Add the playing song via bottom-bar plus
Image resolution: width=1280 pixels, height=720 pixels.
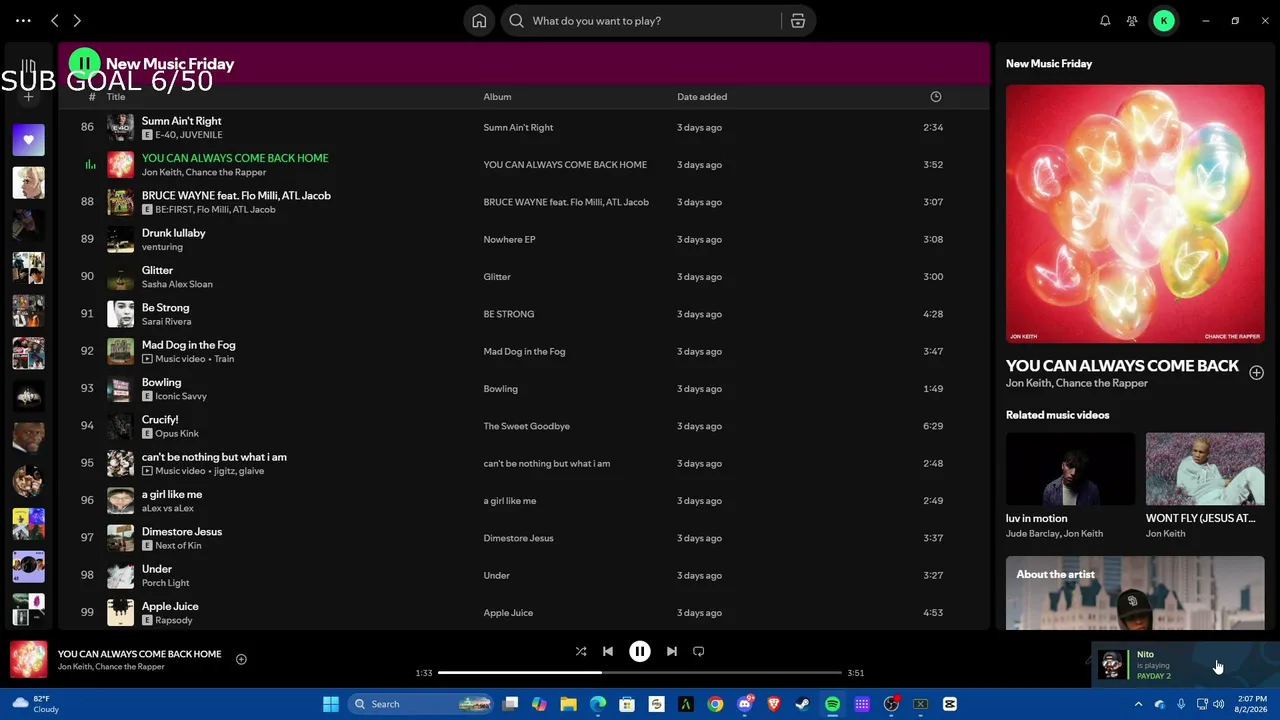[241, 659]
